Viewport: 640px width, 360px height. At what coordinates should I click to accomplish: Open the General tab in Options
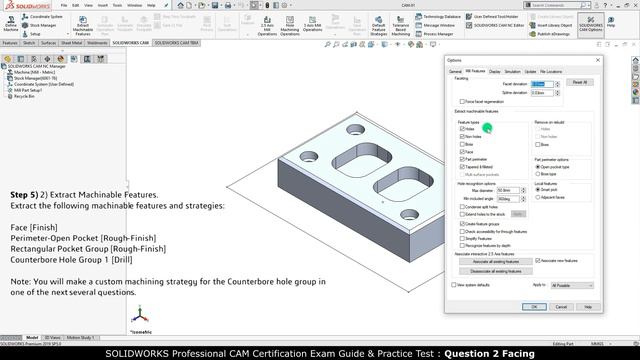point(455,71)
